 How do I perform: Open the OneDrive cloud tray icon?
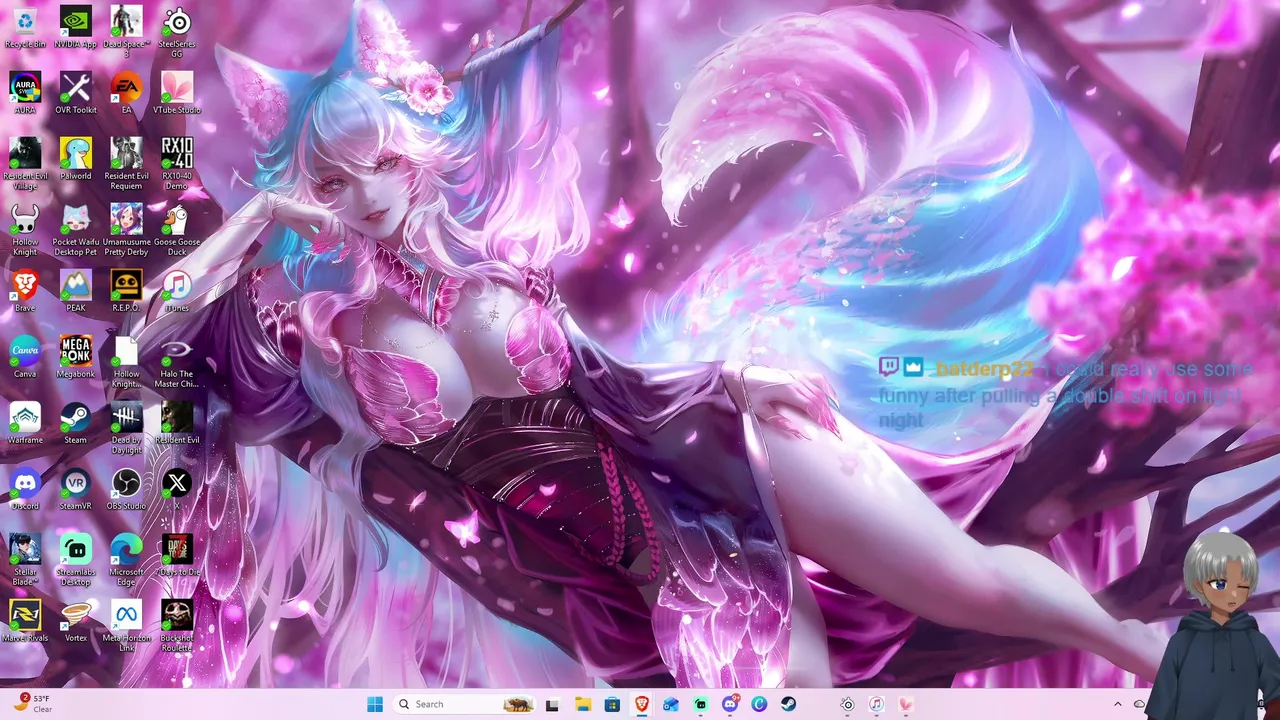[1139, 704]
